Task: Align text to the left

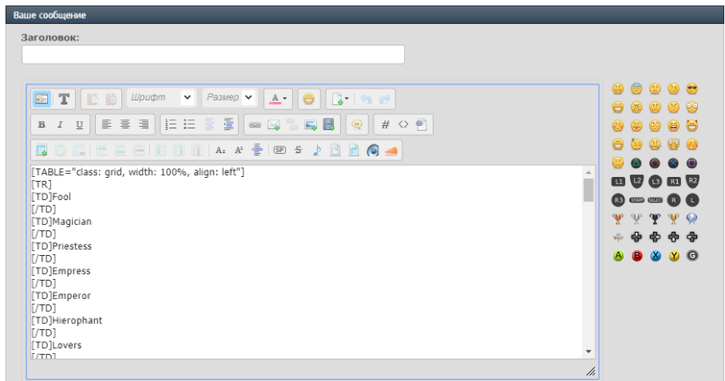Action: pyautogui.click(x=107, y=124)
